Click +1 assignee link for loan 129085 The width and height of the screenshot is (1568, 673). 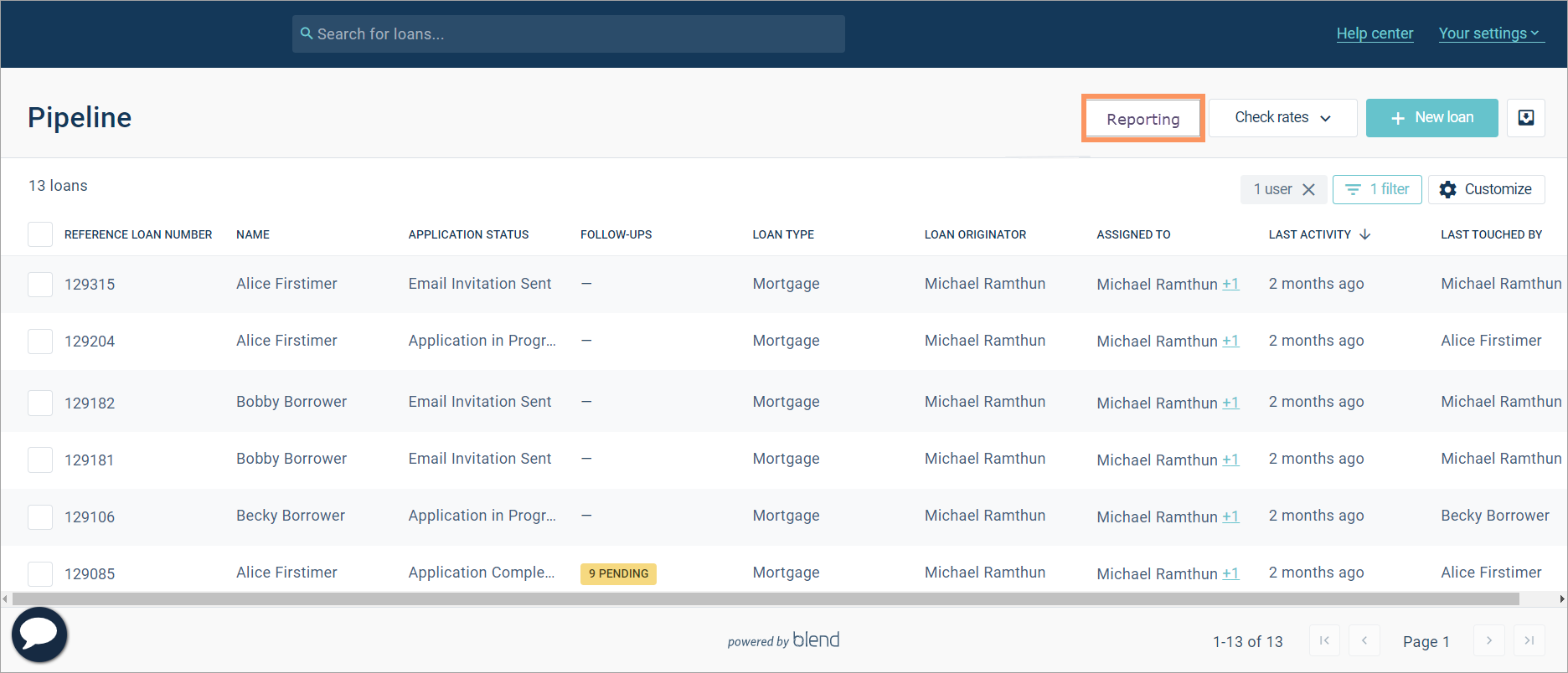[1230, 573]
